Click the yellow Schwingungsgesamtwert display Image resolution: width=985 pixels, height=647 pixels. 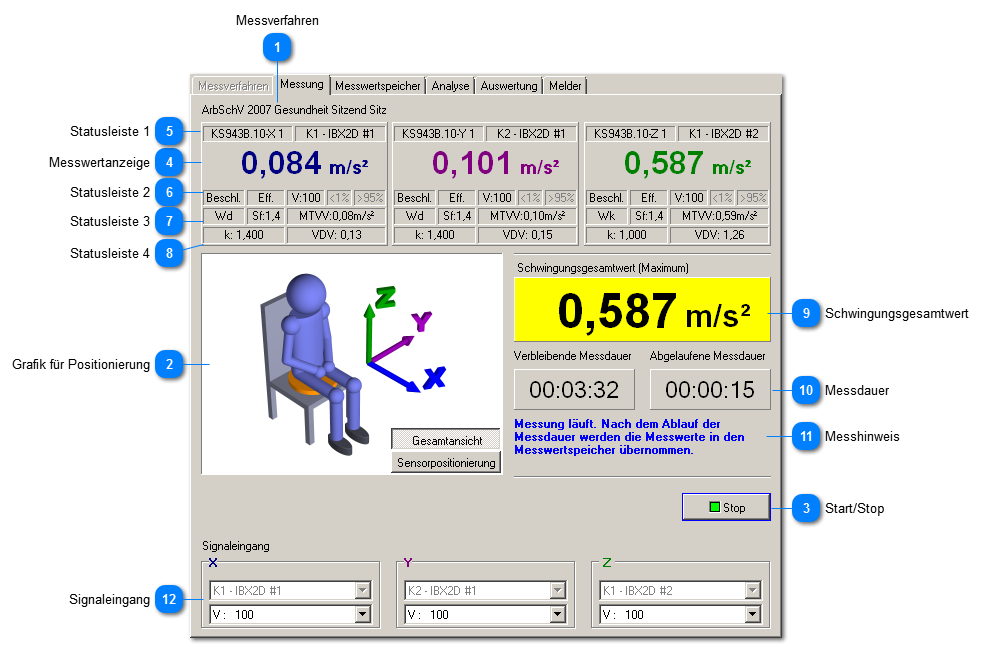click(x=642, y=311)
